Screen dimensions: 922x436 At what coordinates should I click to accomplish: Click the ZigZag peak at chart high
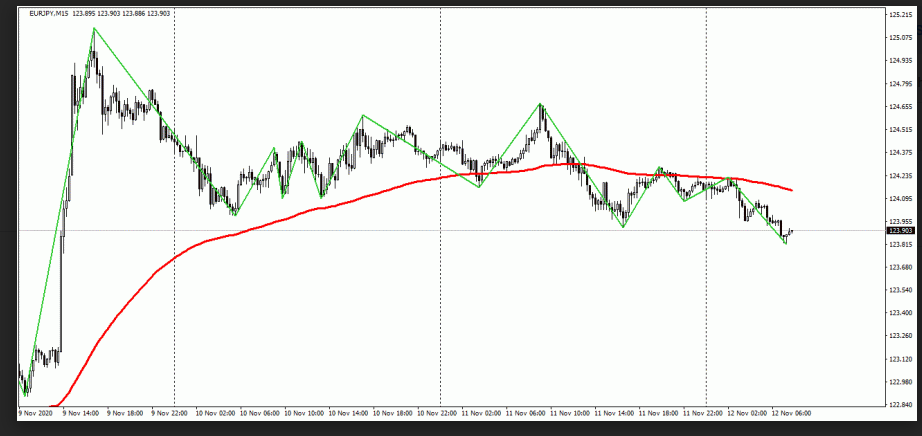pyautogui.click(x=94, y=28)
